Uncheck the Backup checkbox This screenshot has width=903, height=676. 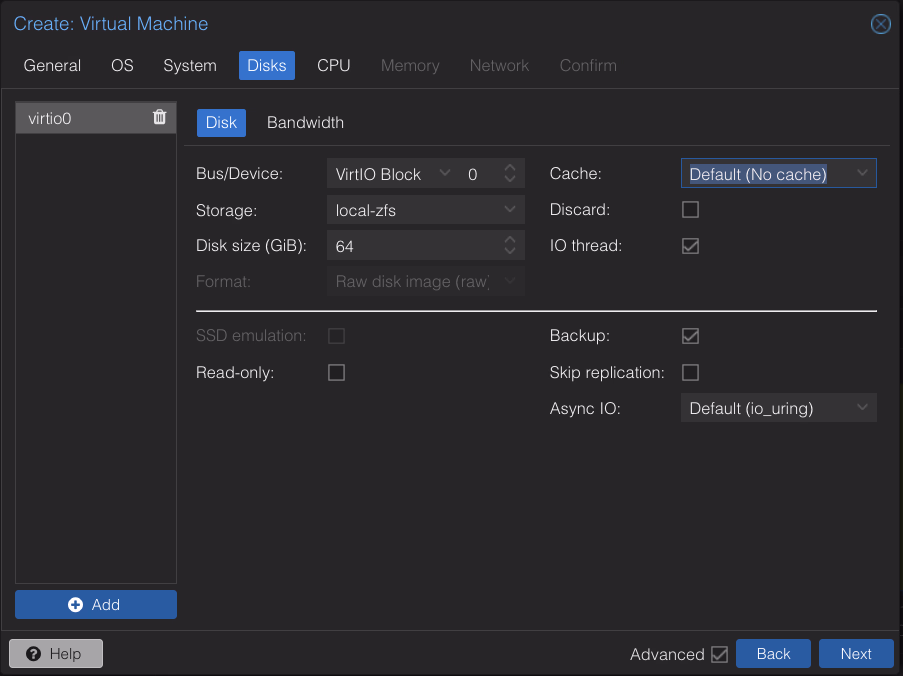690,336
